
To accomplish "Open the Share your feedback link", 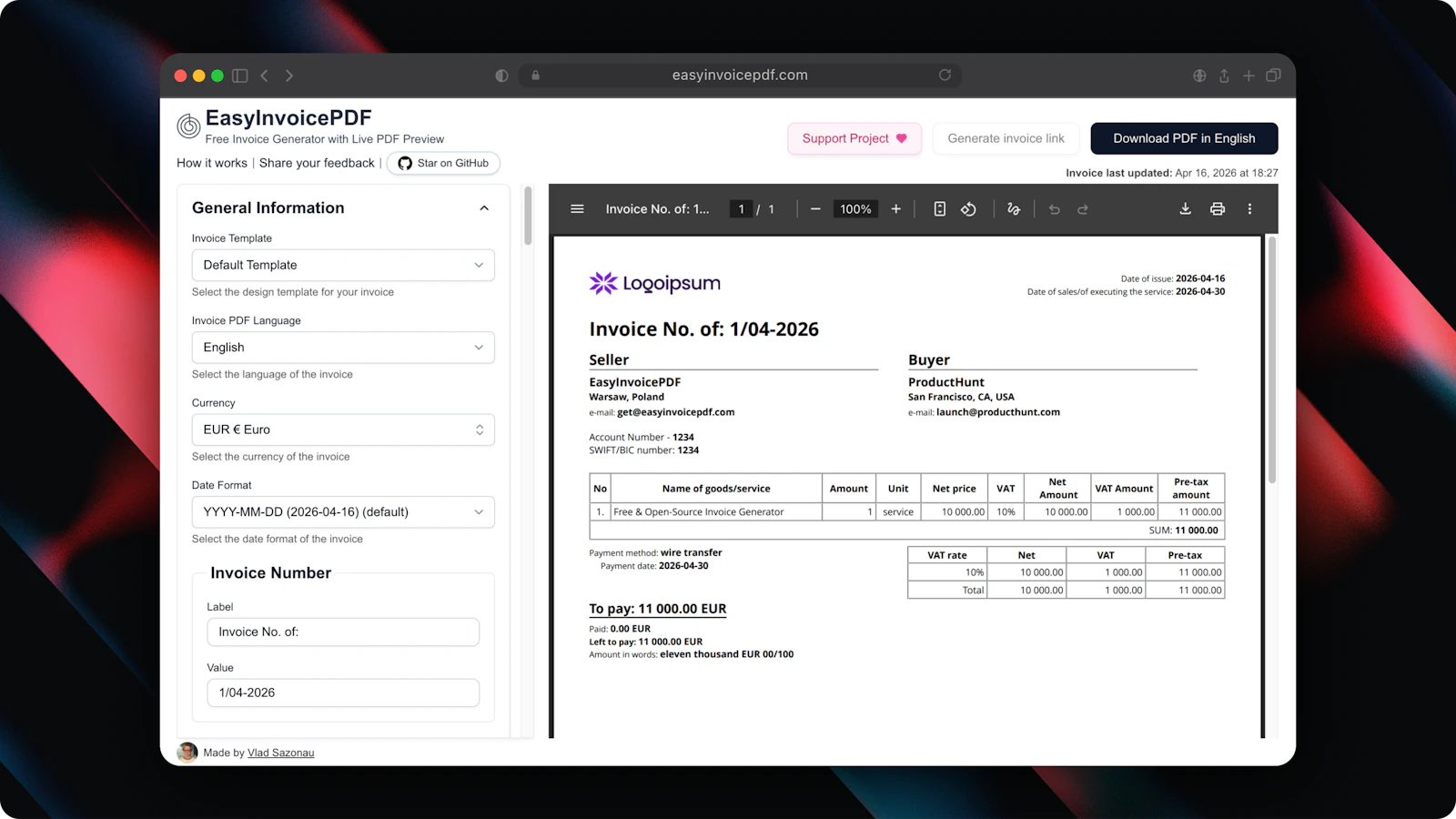I will pos(317,163).
